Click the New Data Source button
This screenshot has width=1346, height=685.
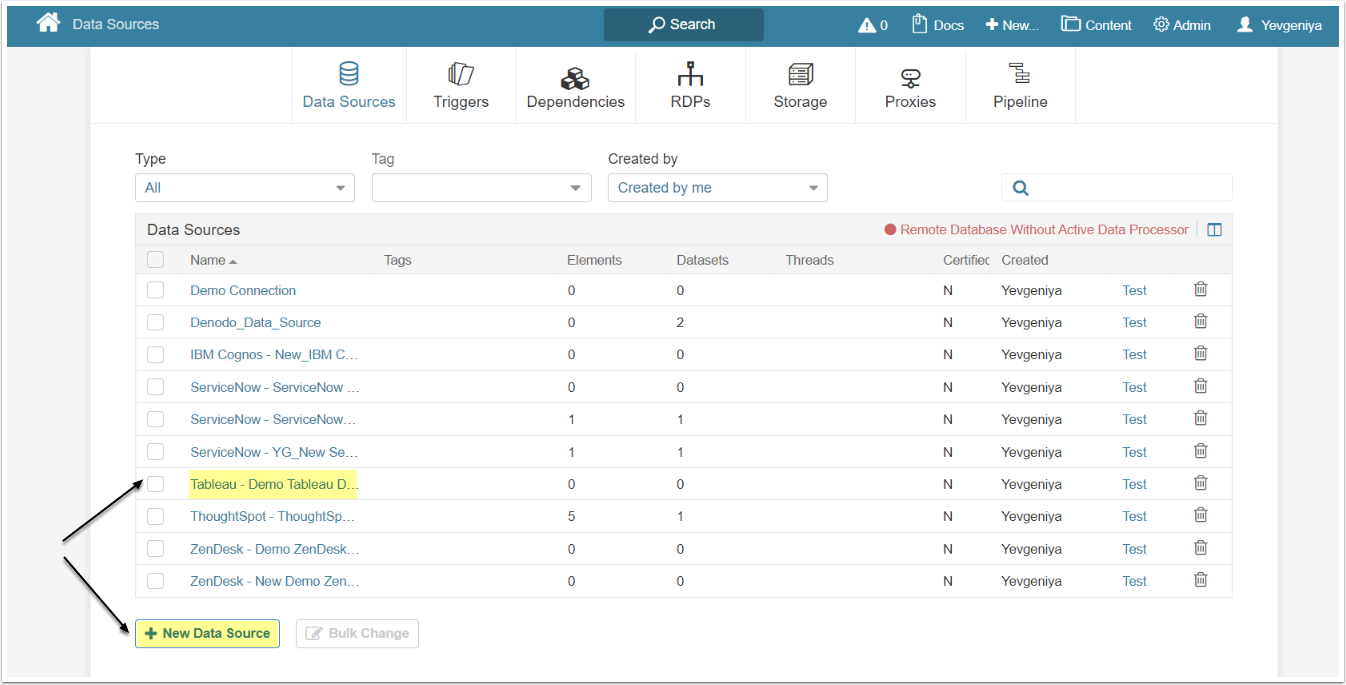pos(207,633)
